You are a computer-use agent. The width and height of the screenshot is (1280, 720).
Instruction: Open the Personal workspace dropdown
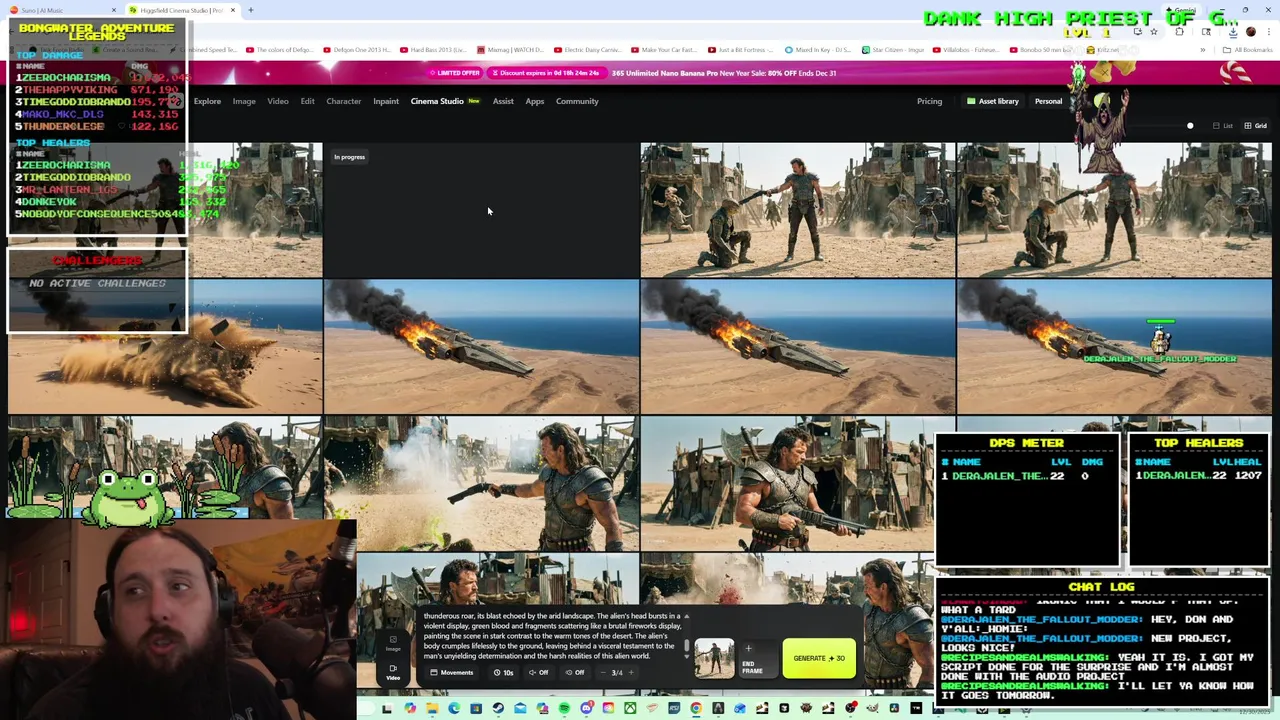pyautogui.click(x=1049, y=101)
